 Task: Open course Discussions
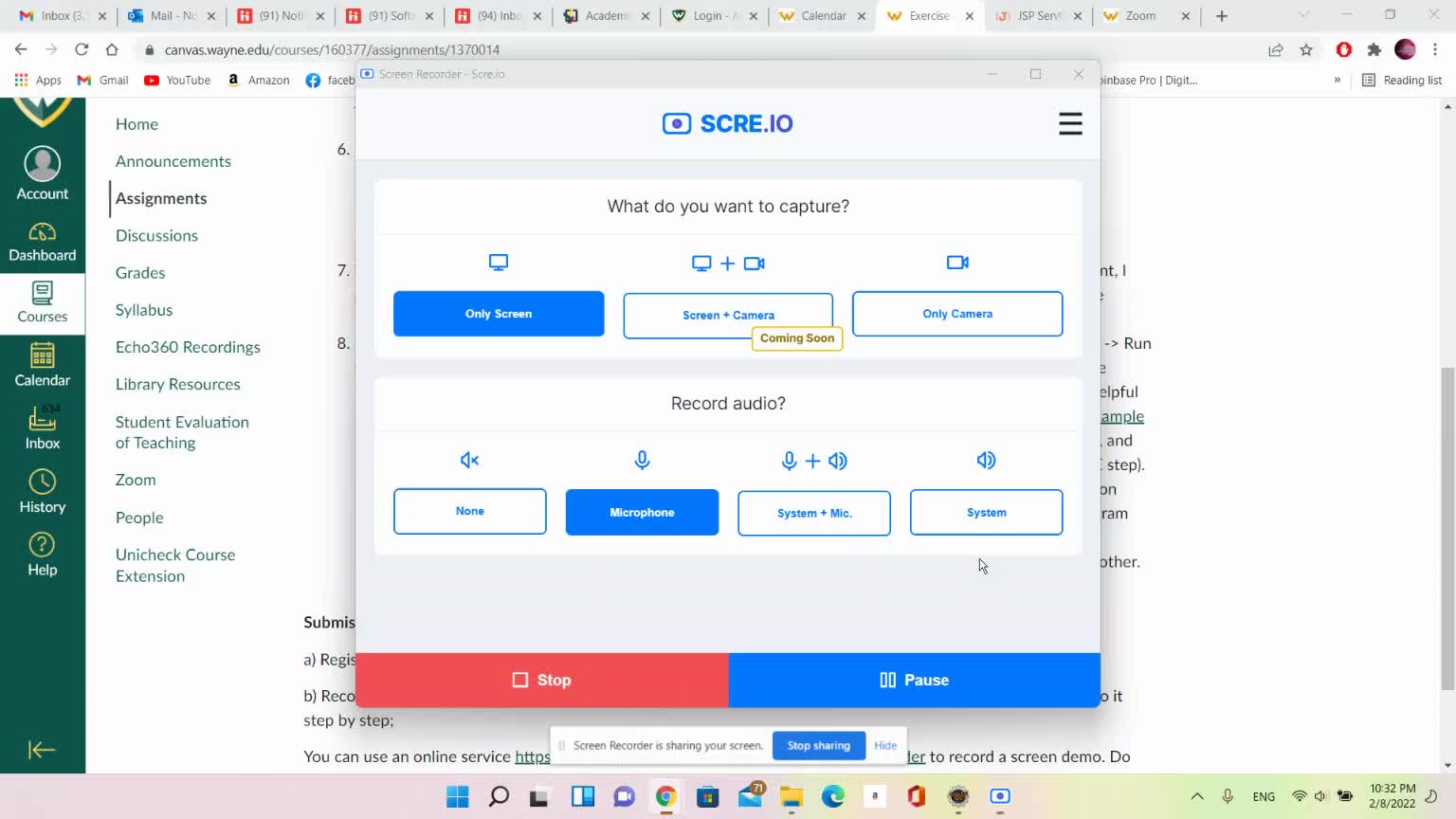click(156, 235)
